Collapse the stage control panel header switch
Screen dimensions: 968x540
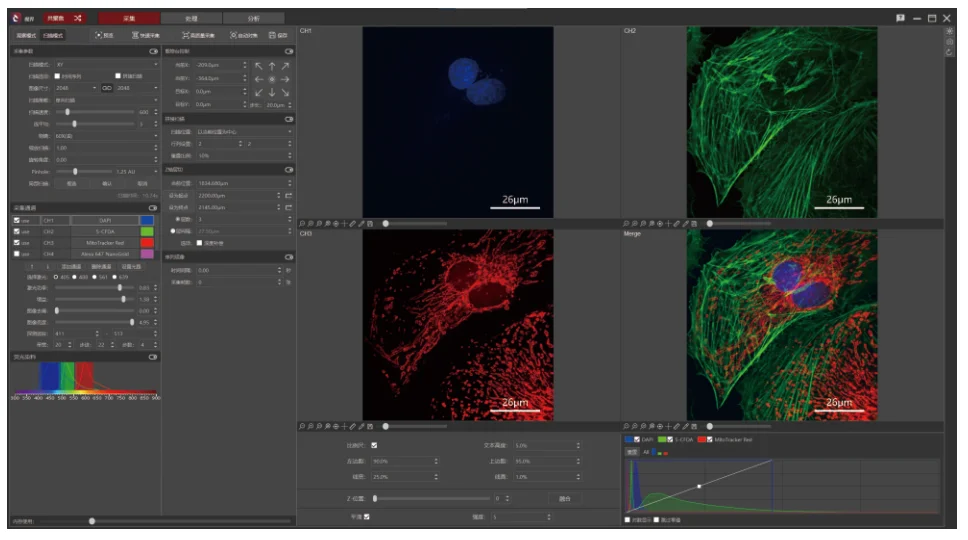(288, 51)
